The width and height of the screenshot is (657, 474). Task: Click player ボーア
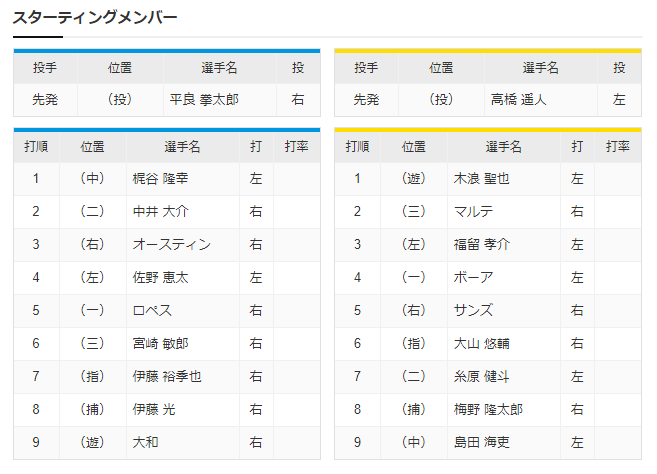pos(473,277)
